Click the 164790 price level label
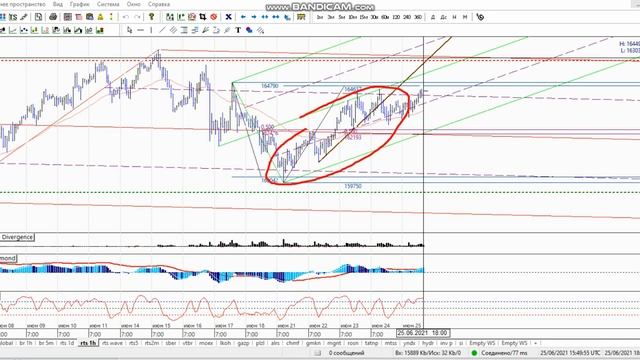The height and width of the screenshot is (360, 640). point(270,86)
